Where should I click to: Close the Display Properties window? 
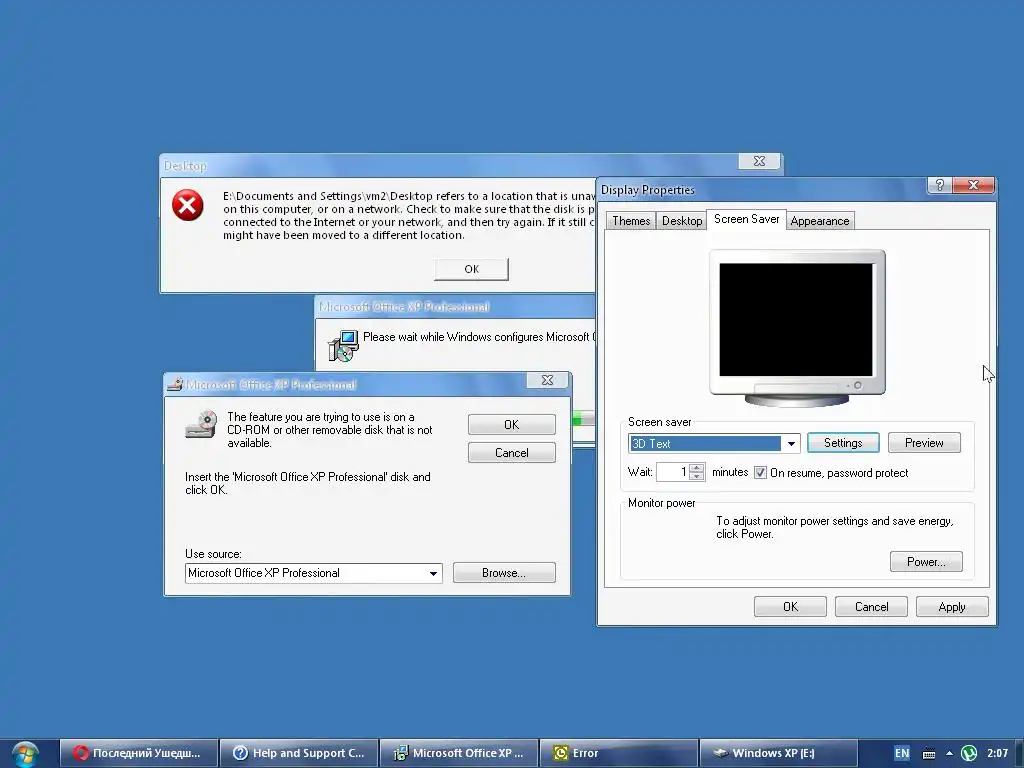[973, 185]
